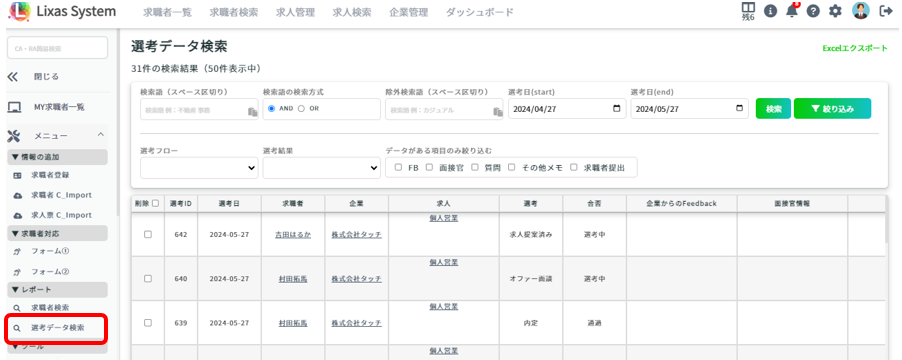This screenshot has height=360, width=902.
Task: Open calendar picker for 選考日(end)
Action: [739, 109]
